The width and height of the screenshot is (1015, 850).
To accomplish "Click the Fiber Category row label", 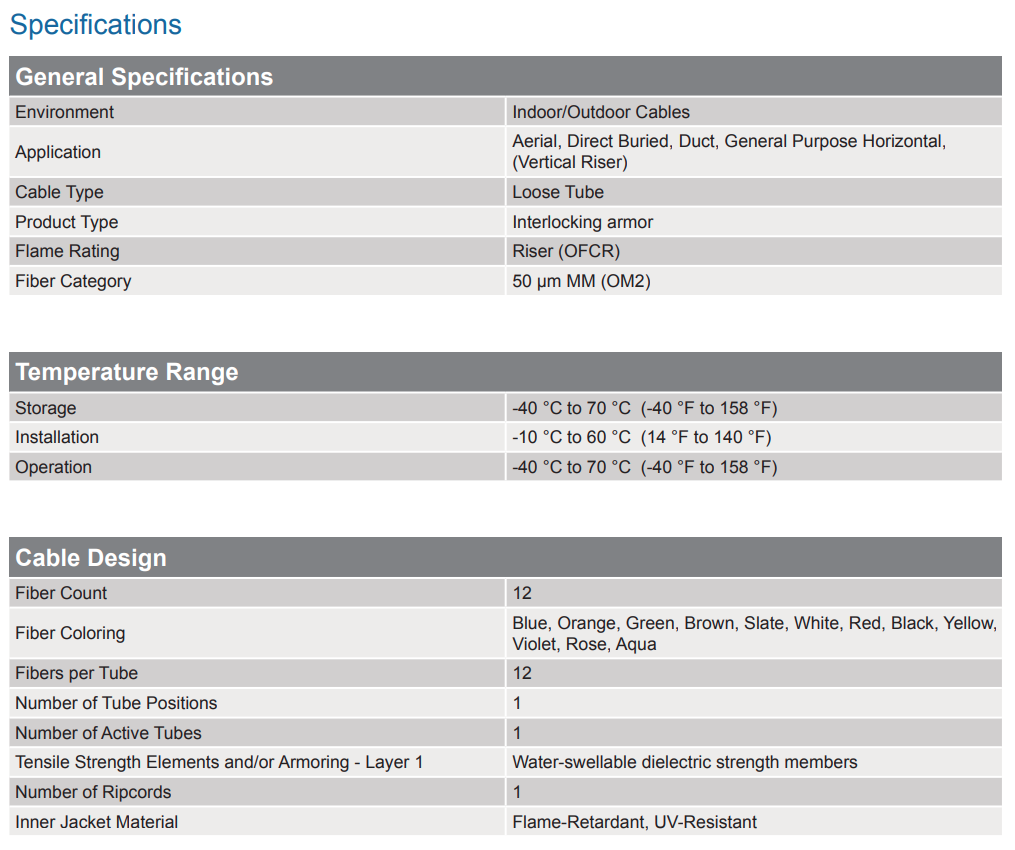I will click(x=73, y=281).
